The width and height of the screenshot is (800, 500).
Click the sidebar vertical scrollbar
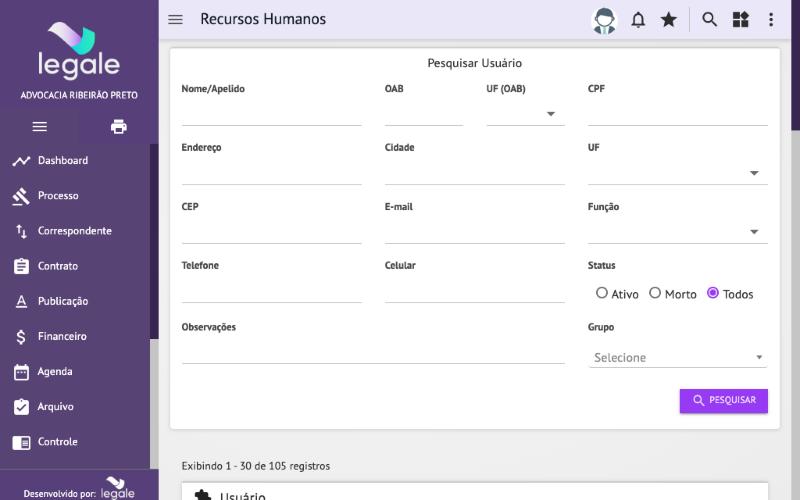pyautogui.click(x=154, y=241)
